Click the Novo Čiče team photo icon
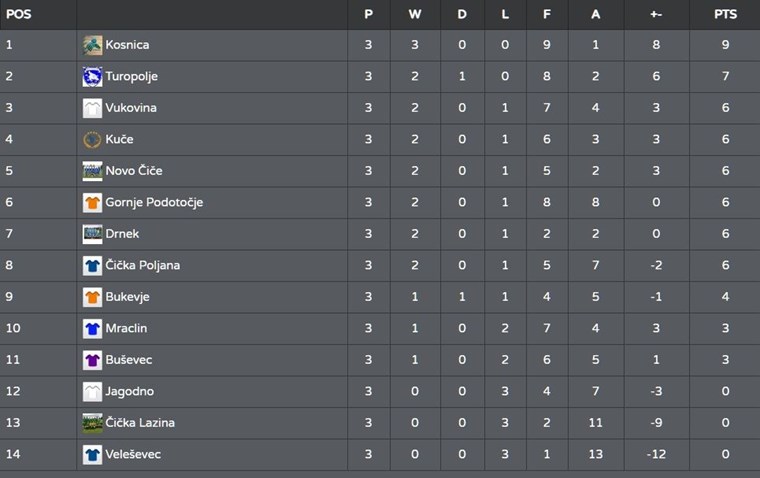The width and height of the screenshot is (760, 478). (92, 171)
